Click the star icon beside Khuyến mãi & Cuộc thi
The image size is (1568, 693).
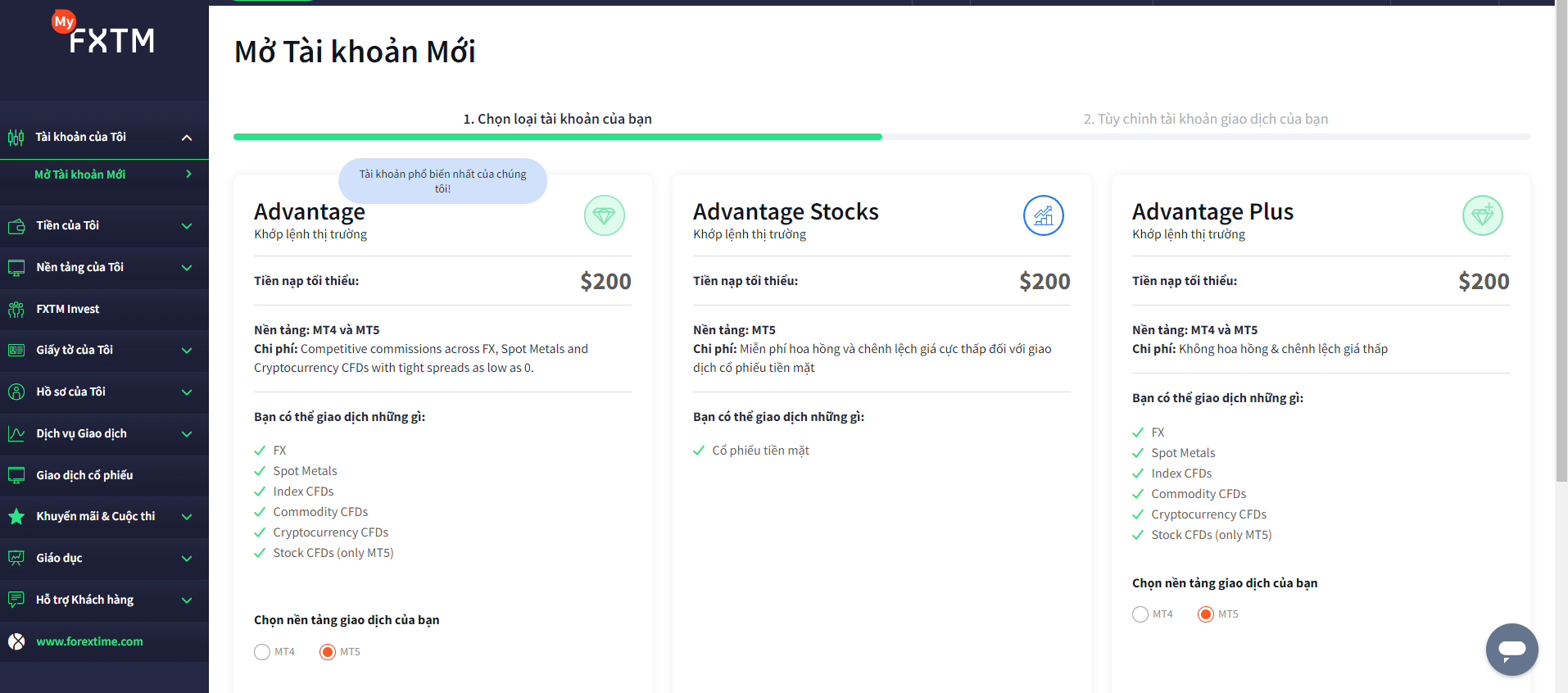click(16, 517)
